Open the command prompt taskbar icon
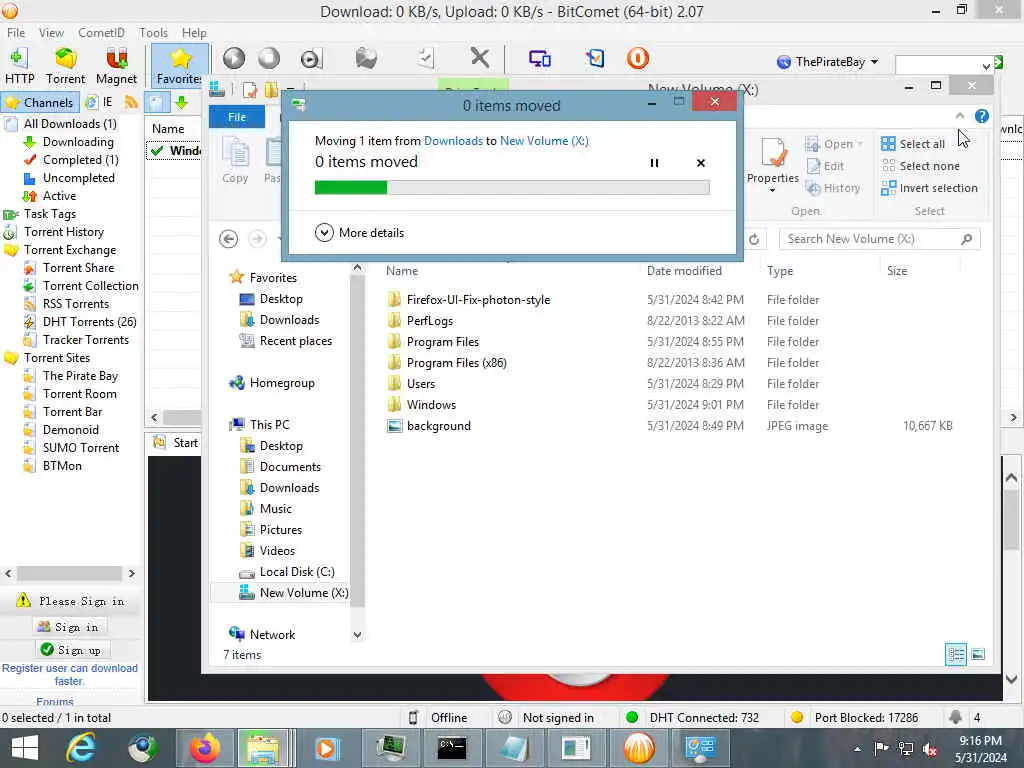This screenshot has height=768, width=1024. coord(451,748)
